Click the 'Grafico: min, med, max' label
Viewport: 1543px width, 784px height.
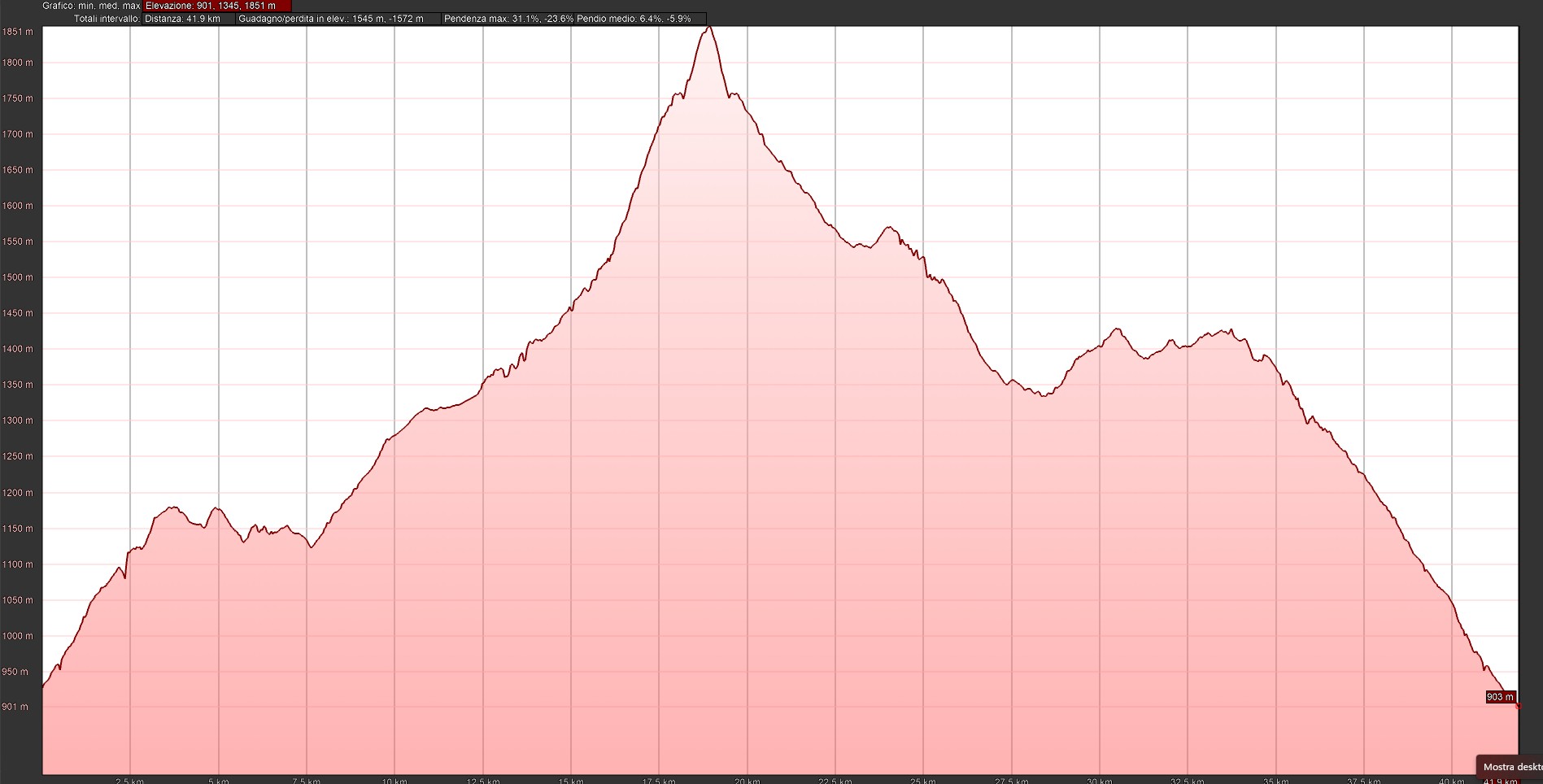91,6
